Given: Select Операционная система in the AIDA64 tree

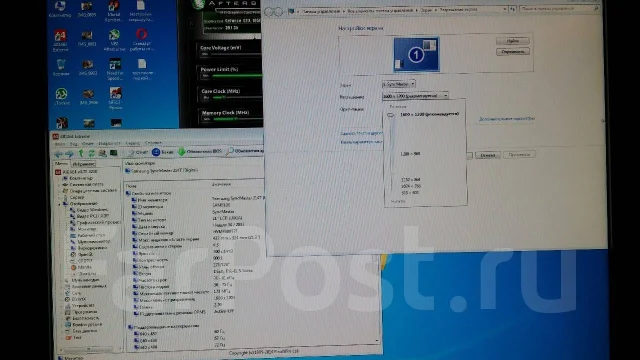Looking at the screenshot, I should tap(89, 191).
